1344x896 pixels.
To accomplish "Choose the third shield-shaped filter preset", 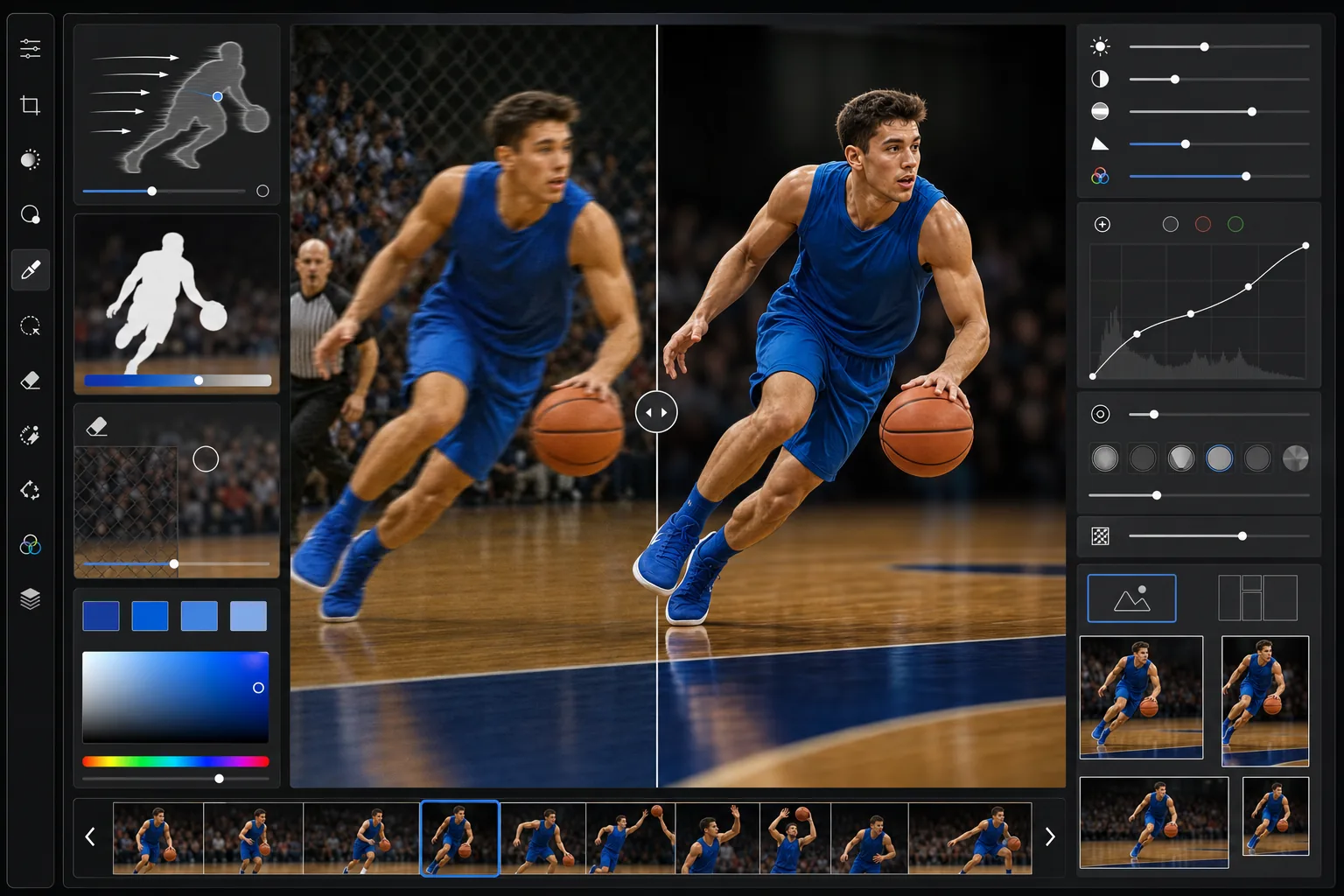I will tap(1181, 458).
